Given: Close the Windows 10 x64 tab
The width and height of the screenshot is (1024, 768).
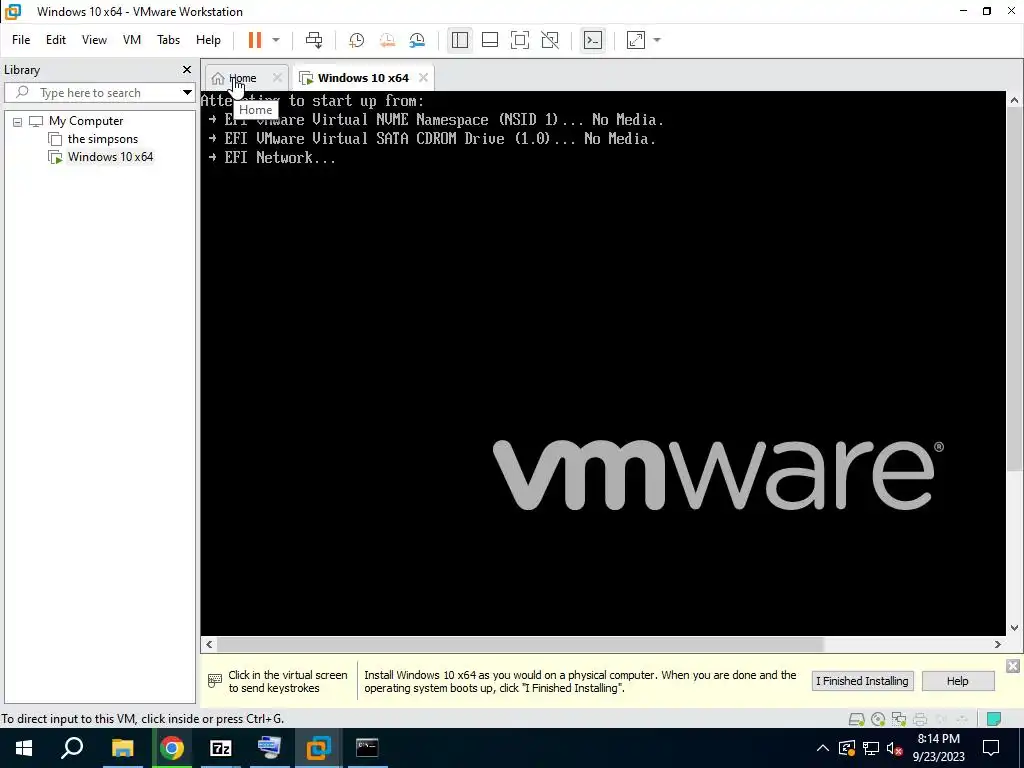Looking at the screenshot, I should (x=423, y=78).
